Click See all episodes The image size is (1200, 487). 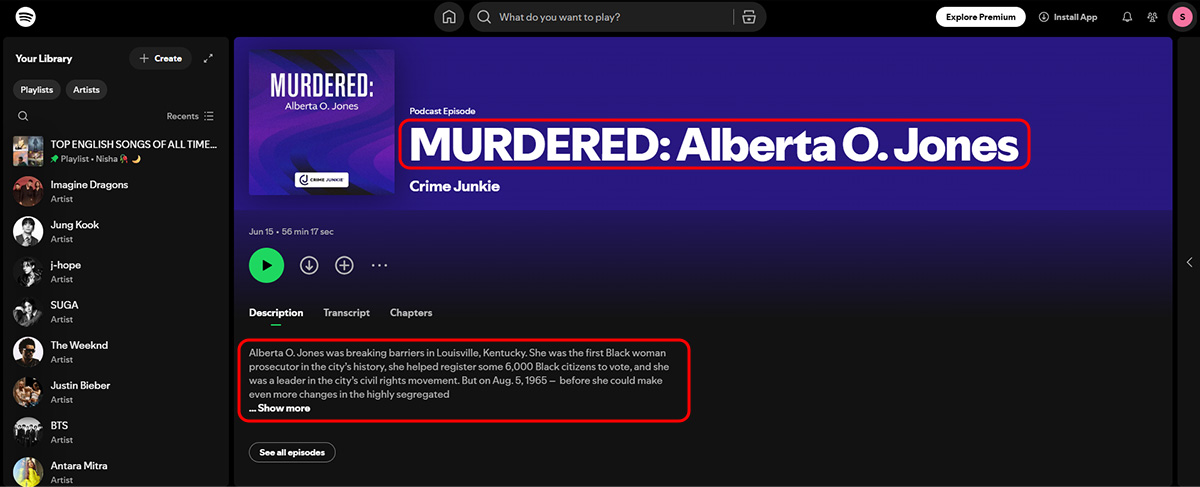coord(292,453)
